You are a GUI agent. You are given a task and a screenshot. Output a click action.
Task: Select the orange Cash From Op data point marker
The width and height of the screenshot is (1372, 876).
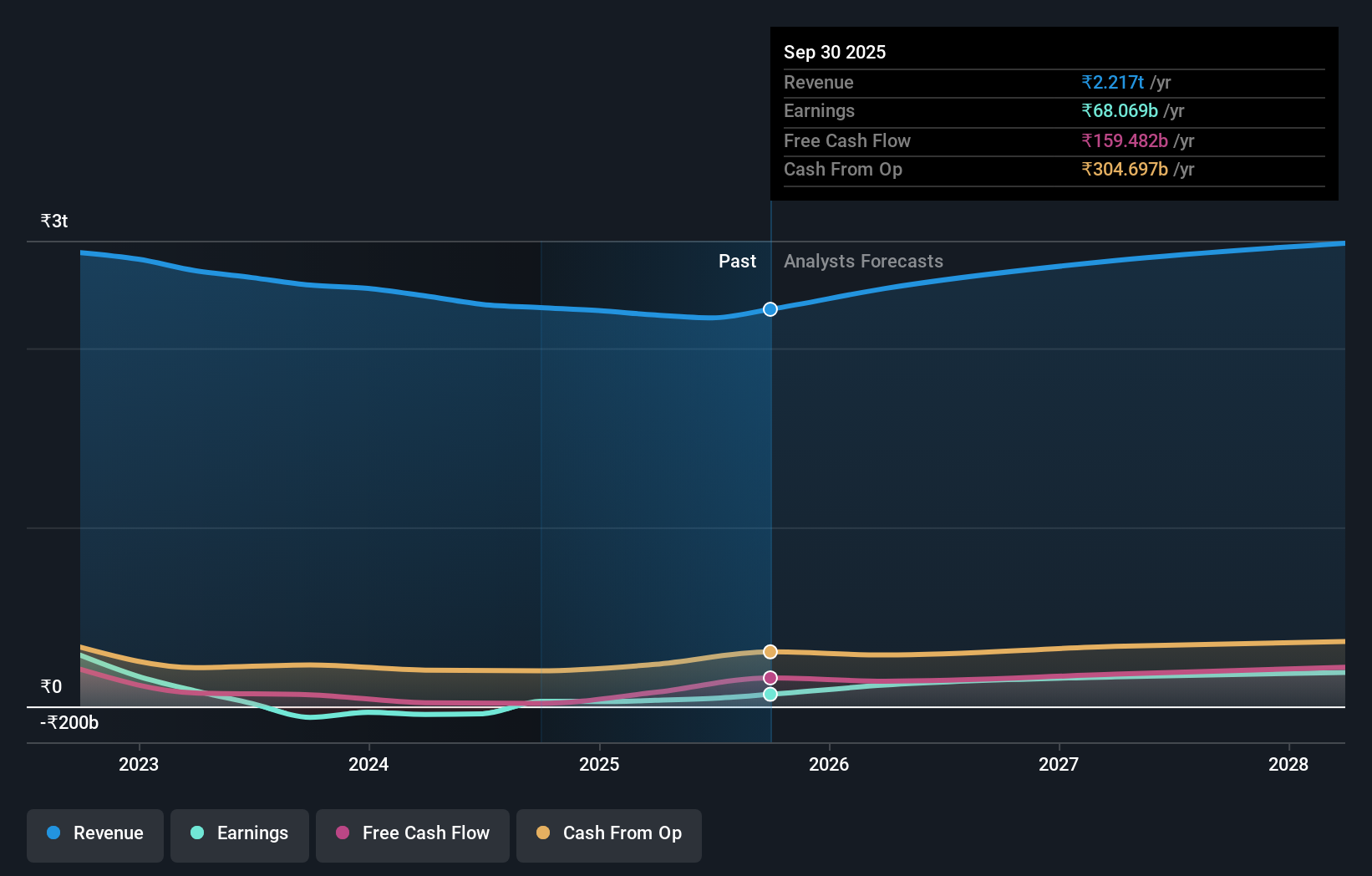(x=770, y=651)
